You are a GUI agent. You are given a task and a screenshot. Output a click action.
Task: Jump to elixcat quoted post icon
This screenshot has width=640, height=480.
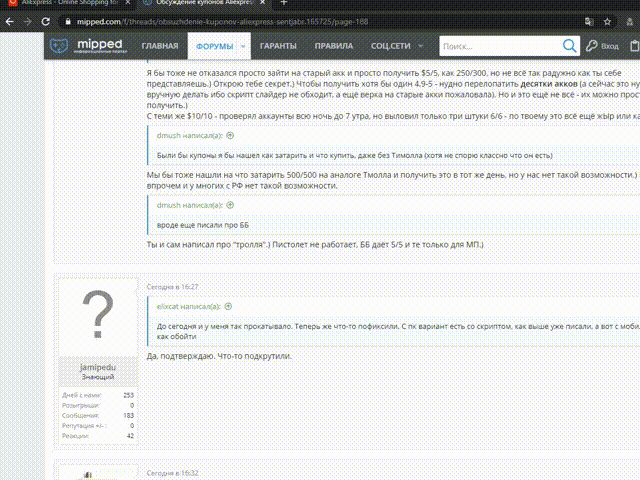coord(228,307)
